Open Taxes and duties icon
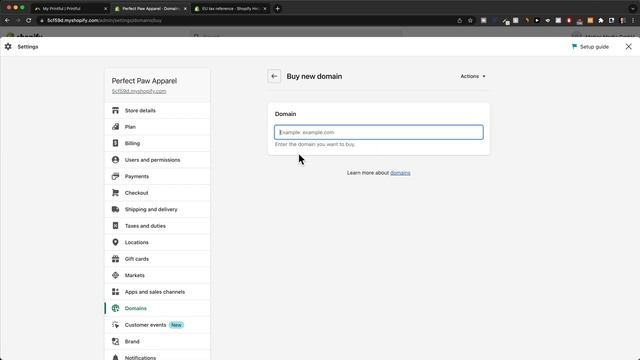The image size is (640, 360). coord(116,226)
